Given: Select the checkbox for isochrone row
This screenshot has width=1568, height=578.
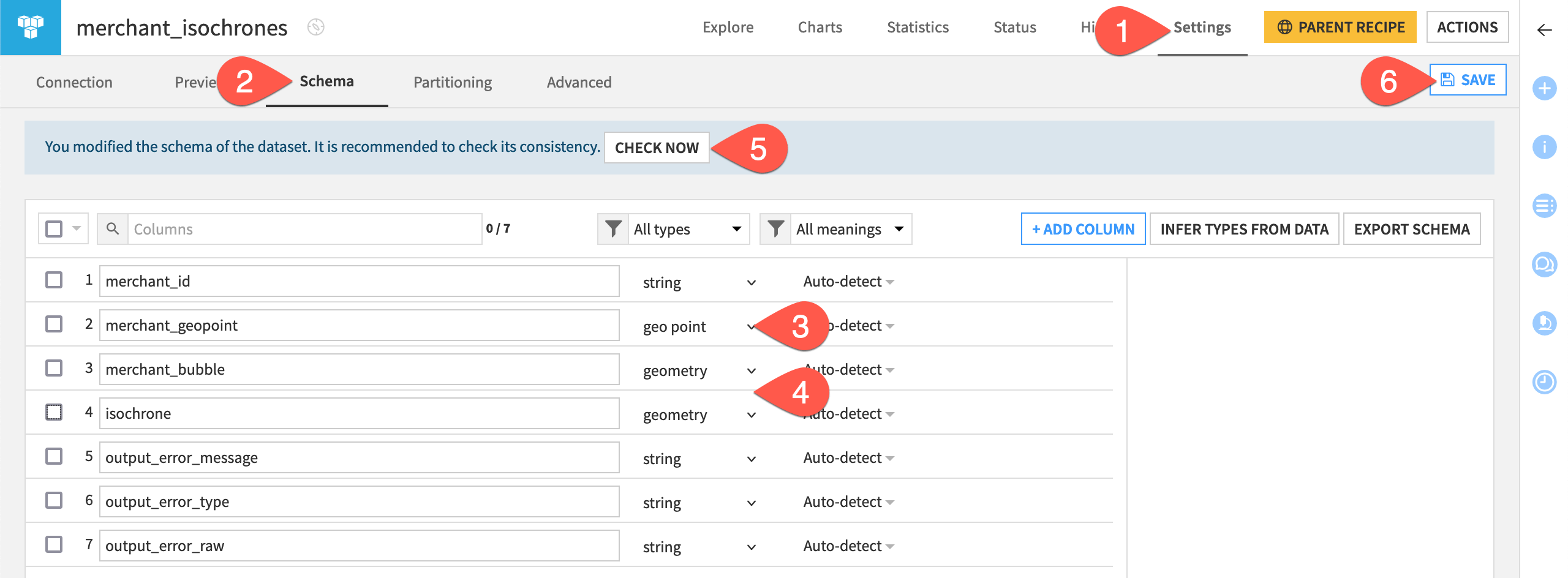Looking at the screenshot, I should coord(55,412).
